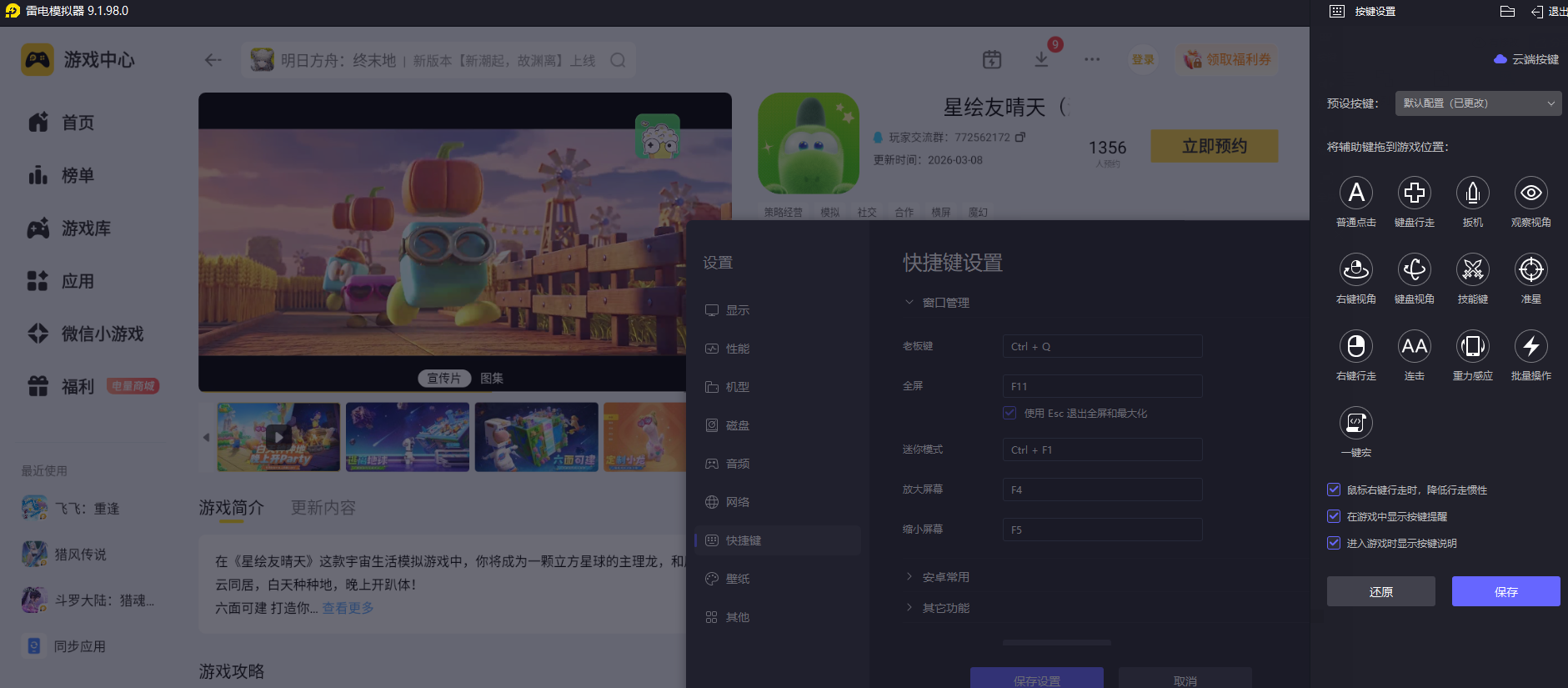The image size is (1568, 688).
Task: Toggle 使用 Esc 退出全屏和最大化 checkbox
Action: click(x=1010, y=413)
